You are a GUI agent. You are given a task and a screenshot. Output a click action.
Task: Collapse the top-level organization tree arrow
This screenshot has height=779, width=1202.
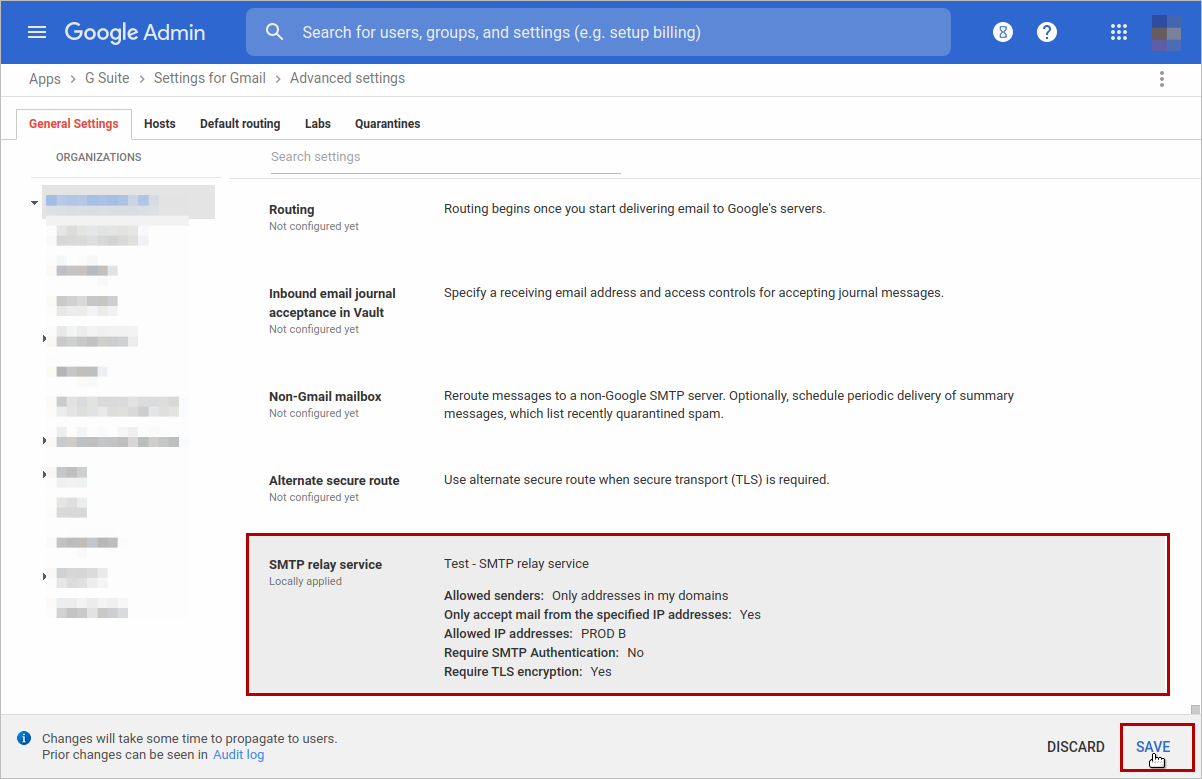(34, 203)
